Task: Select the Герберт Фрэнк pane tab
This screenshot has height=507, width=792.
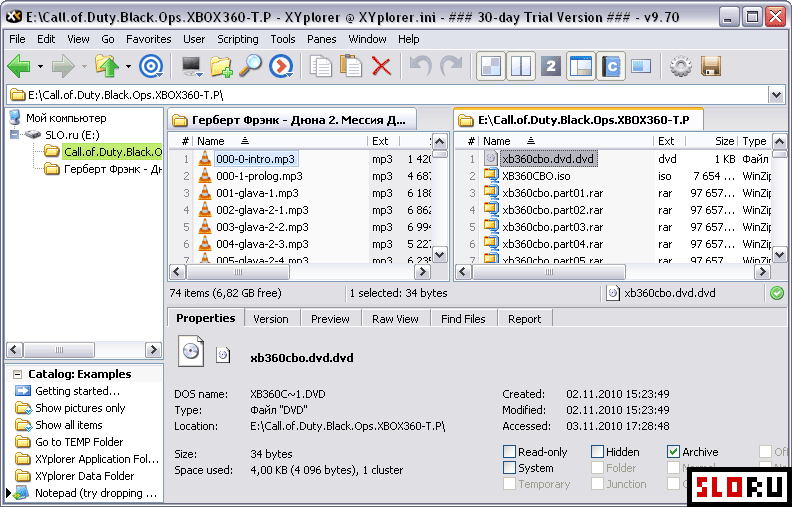Action: (291, 120)
